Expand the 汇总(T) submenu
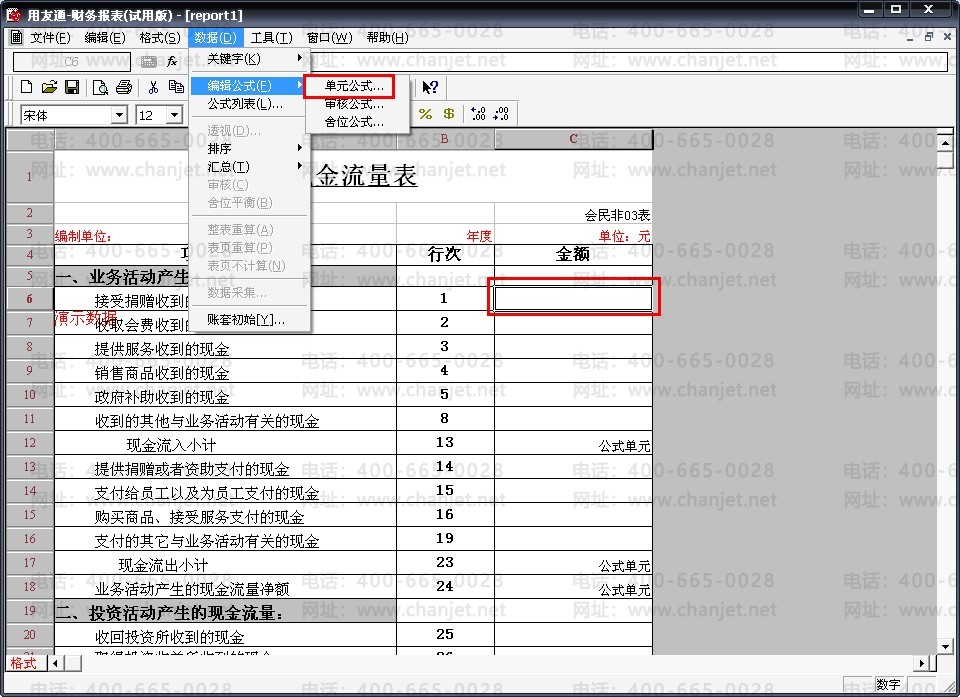This screenshot has height=697, width=960. click(248, 167)
